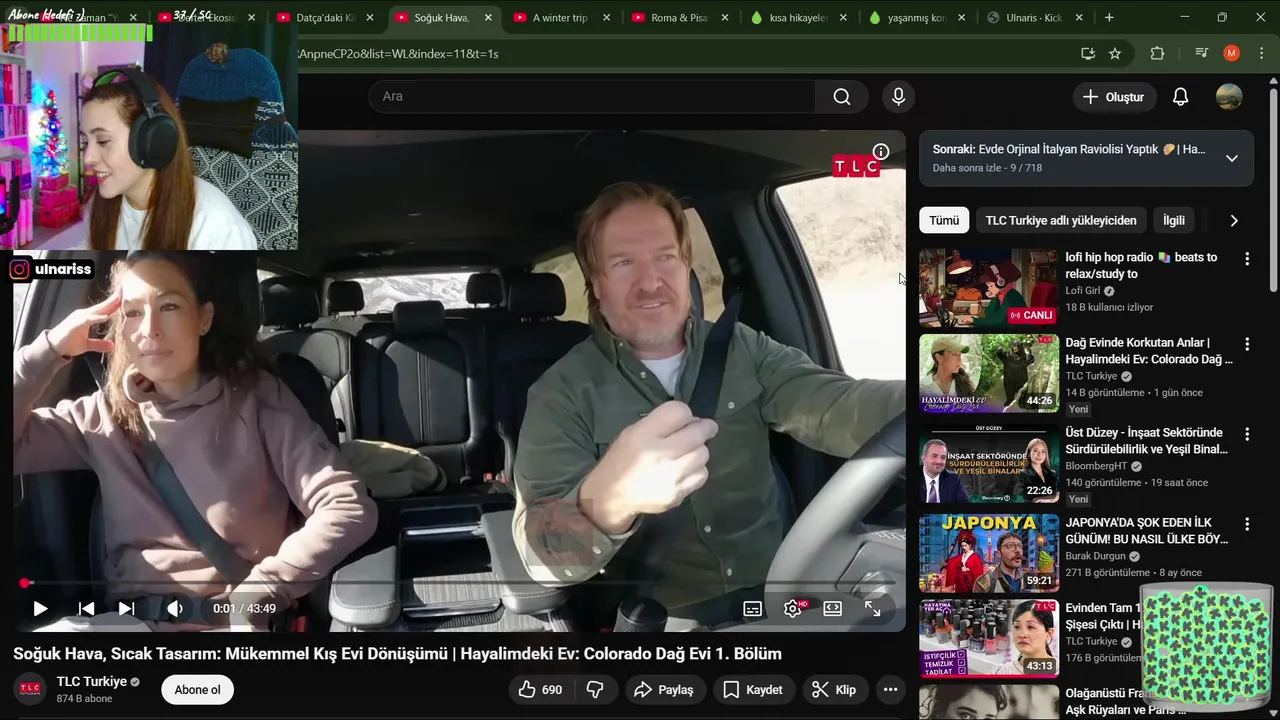This screenshot has height=720, width=1280.
Task: Open Üst Düzey İnşaat Sektöründe video title
Action: coord(1147,441)
